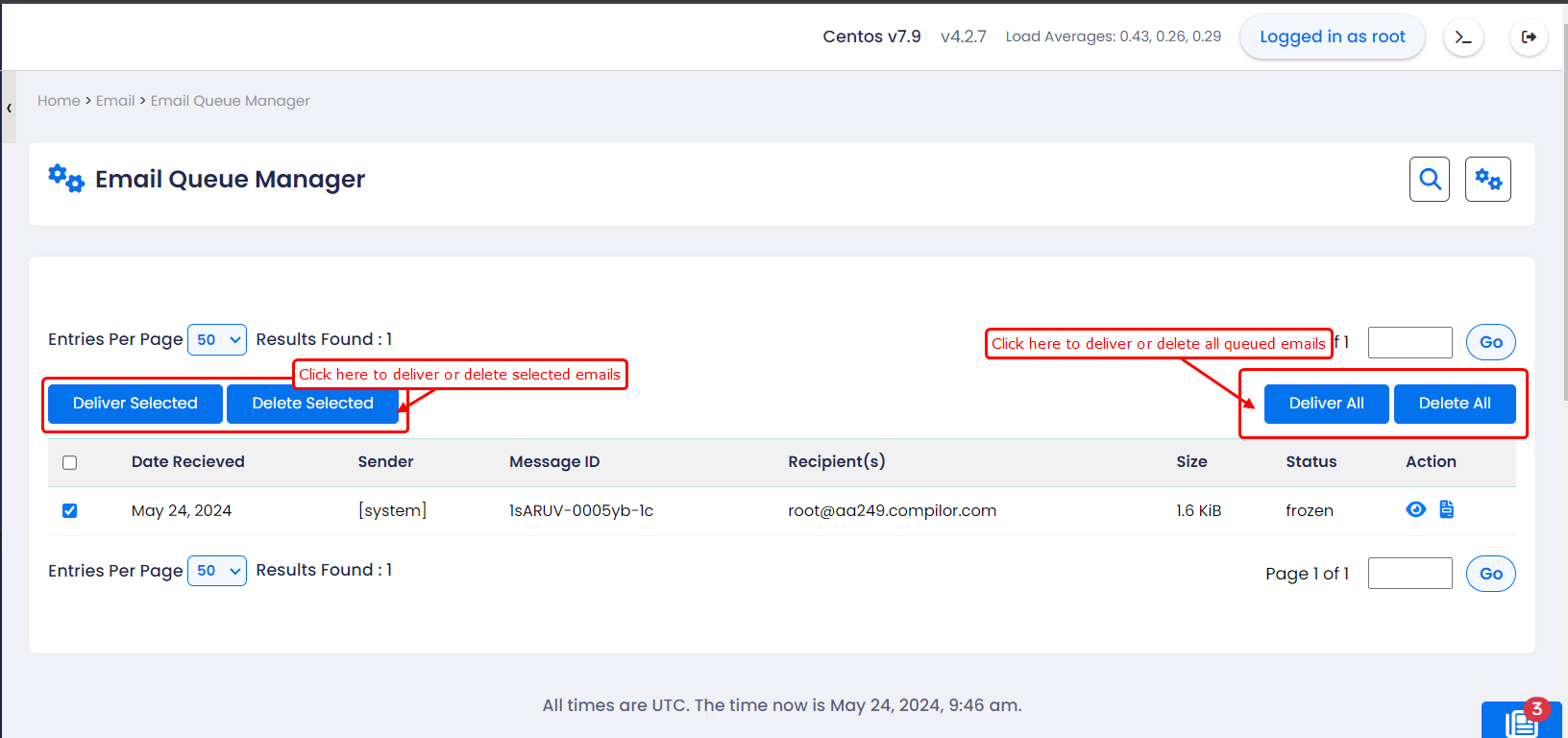Click the Centos v7.9 label
This screenshot has height=738, width=1568.
pos(871,37)
